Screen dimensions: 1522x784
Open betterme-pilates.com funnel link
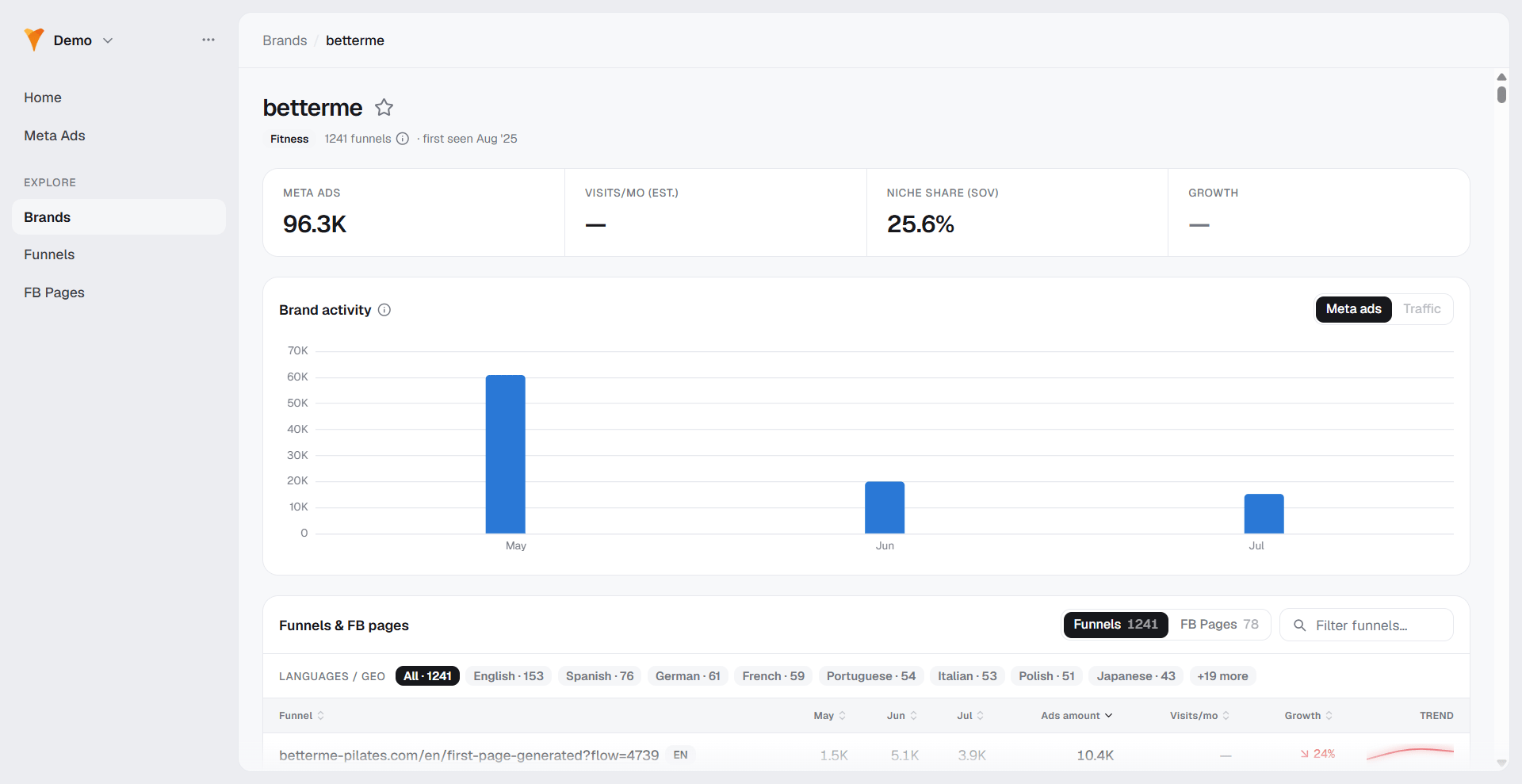click(x=468, y=755)
